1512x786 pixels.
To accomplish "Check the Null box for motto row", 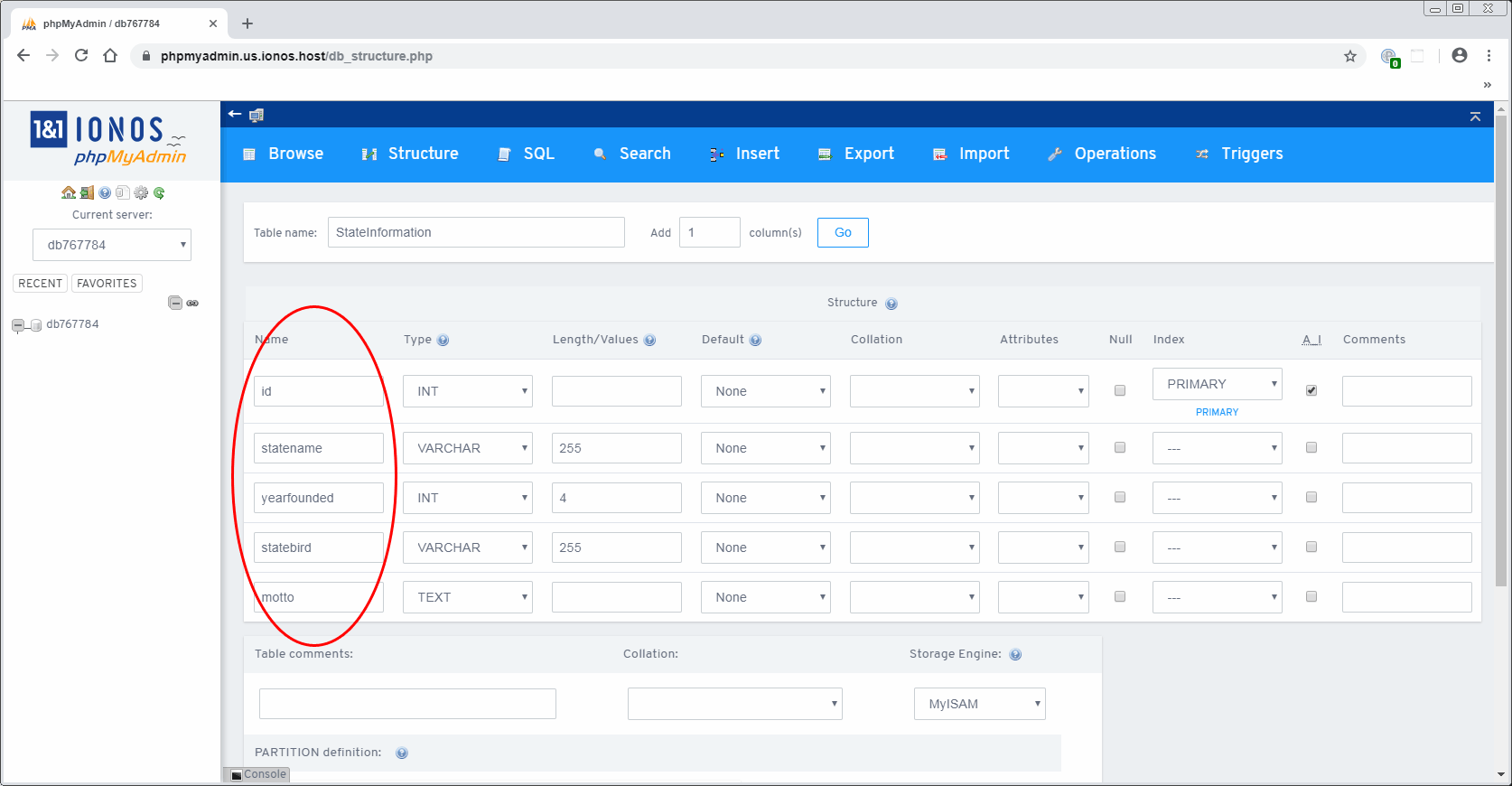I will [1120, 596].
